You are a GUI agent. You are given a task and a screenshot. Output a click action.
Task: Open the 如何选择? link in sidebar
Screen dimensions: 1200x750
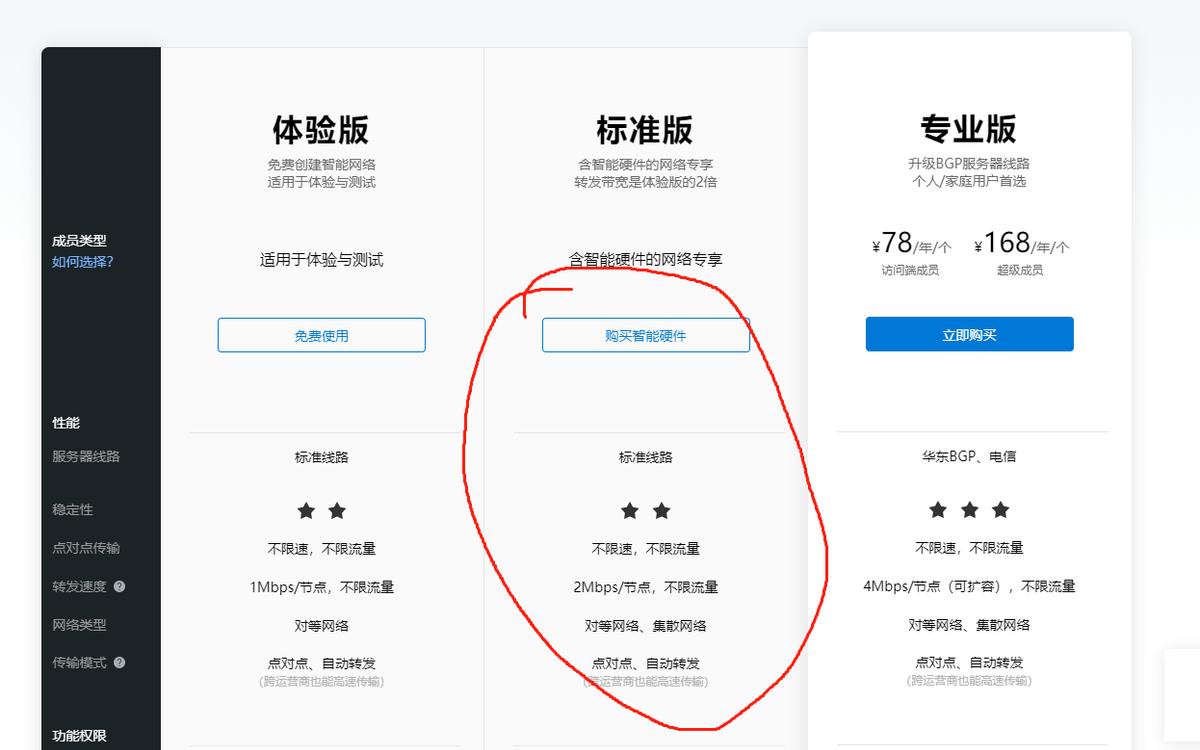[x=69, y=264]
